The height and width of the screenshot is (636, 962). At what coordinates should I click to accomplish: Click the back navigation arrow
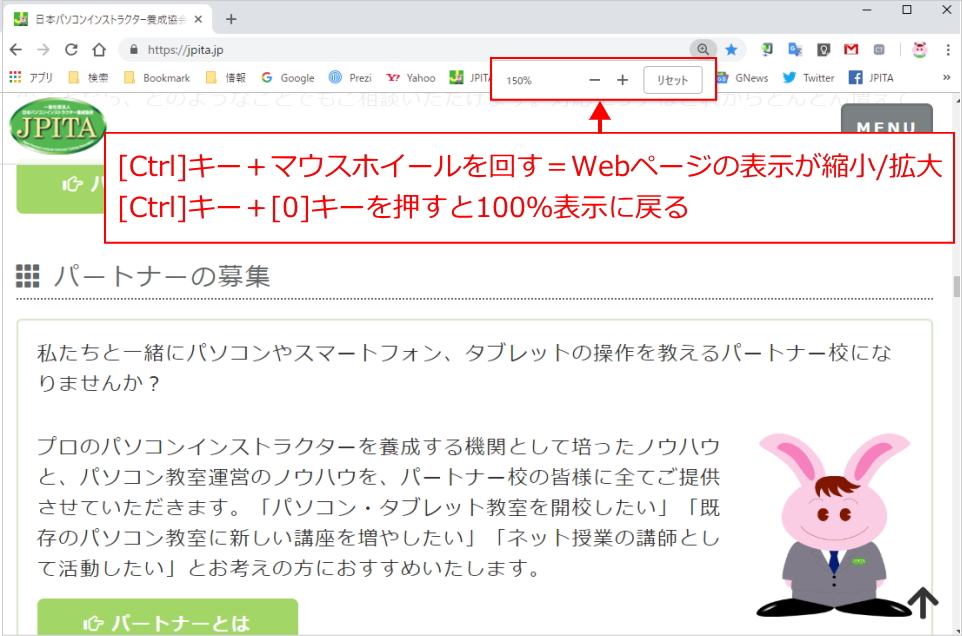click(x=17, y=49)
